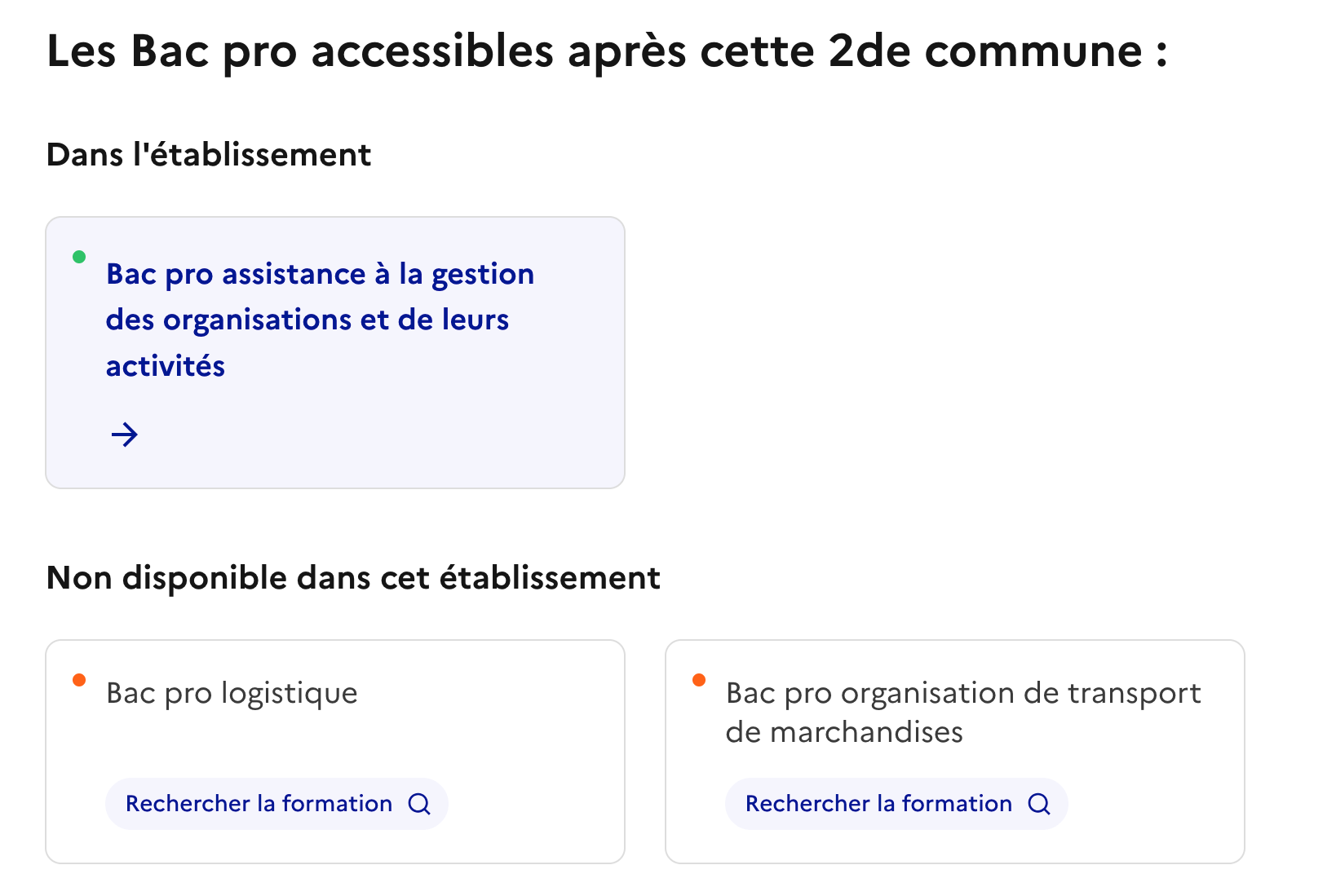Click the text organisation de transport de marchandises
1336x896 pixels.
[962, 713]
